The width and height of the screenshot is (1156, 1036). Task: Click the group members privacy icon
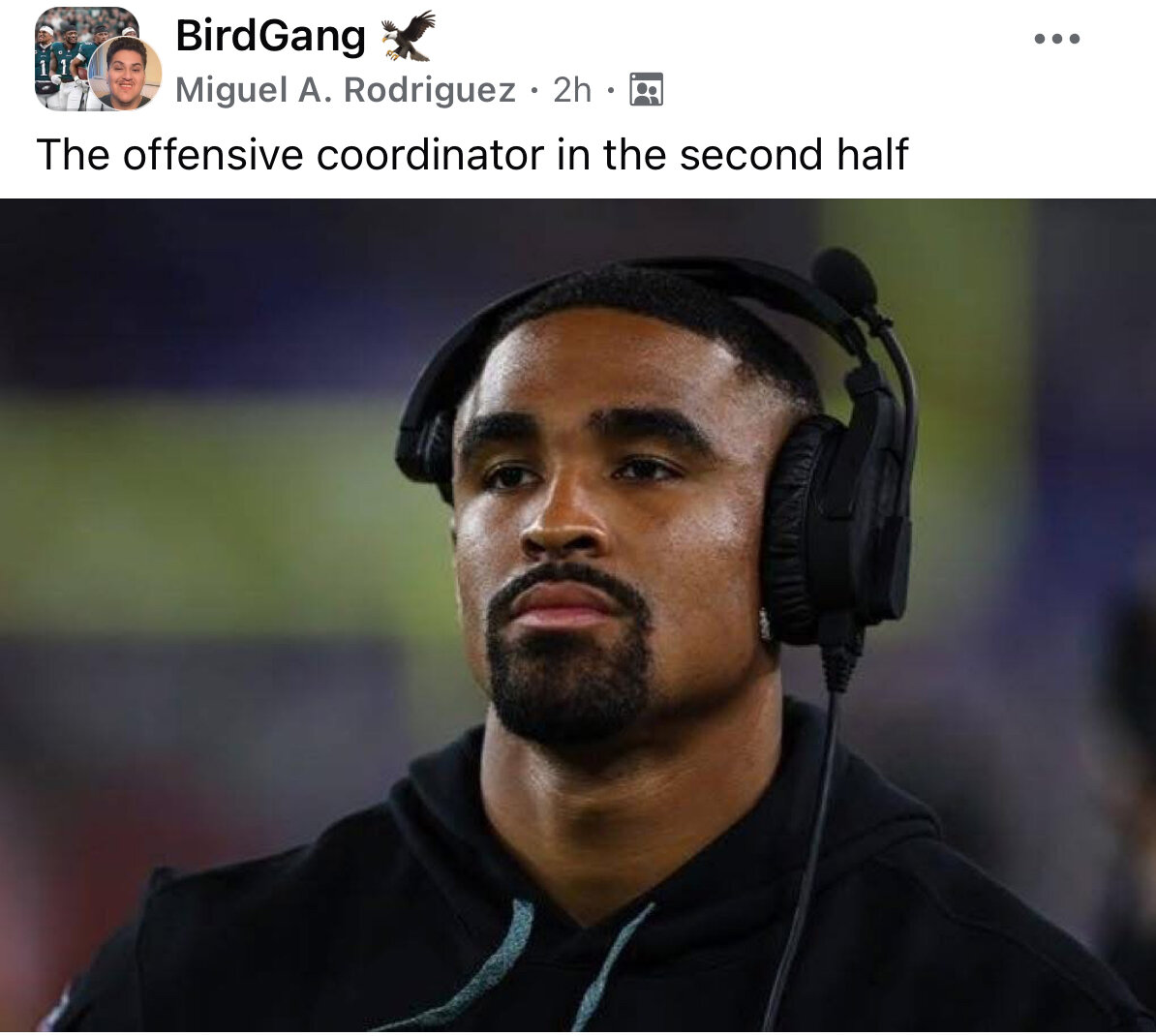point(646,90)
